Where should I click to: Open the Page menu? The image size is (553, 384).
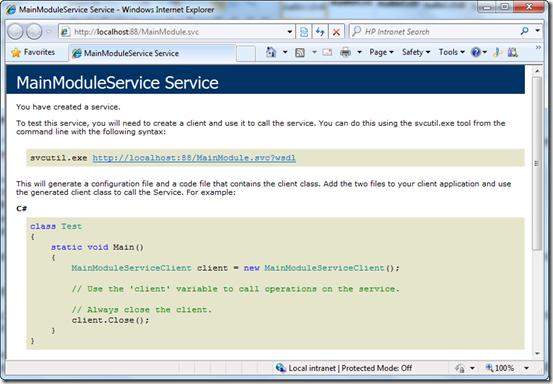(381, 52)
